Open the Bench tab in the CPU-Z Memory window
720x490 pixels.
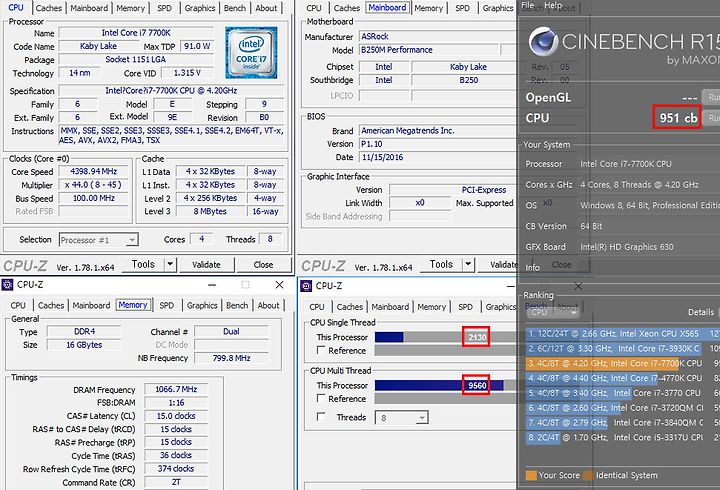point(237,305)
